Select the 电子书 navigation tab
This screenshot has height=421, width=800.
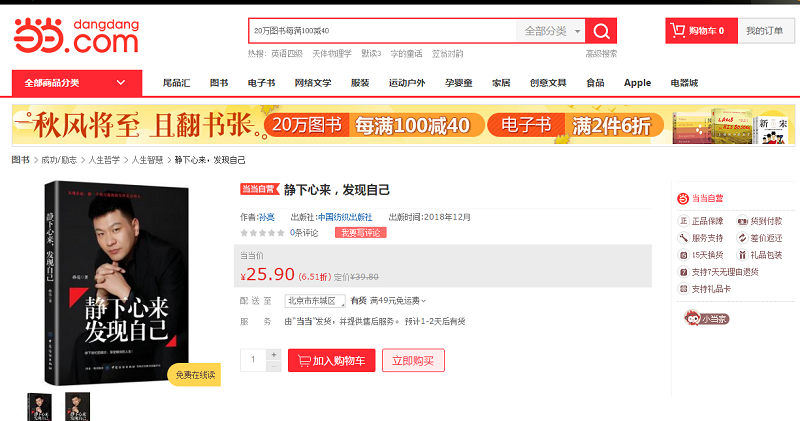pos(261,83)
